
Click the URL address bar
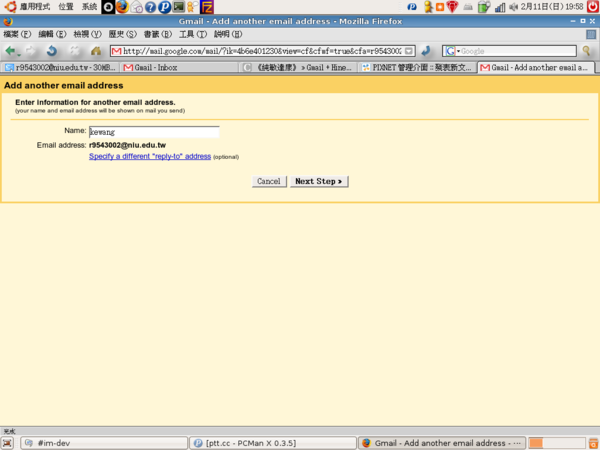(262, 51)
